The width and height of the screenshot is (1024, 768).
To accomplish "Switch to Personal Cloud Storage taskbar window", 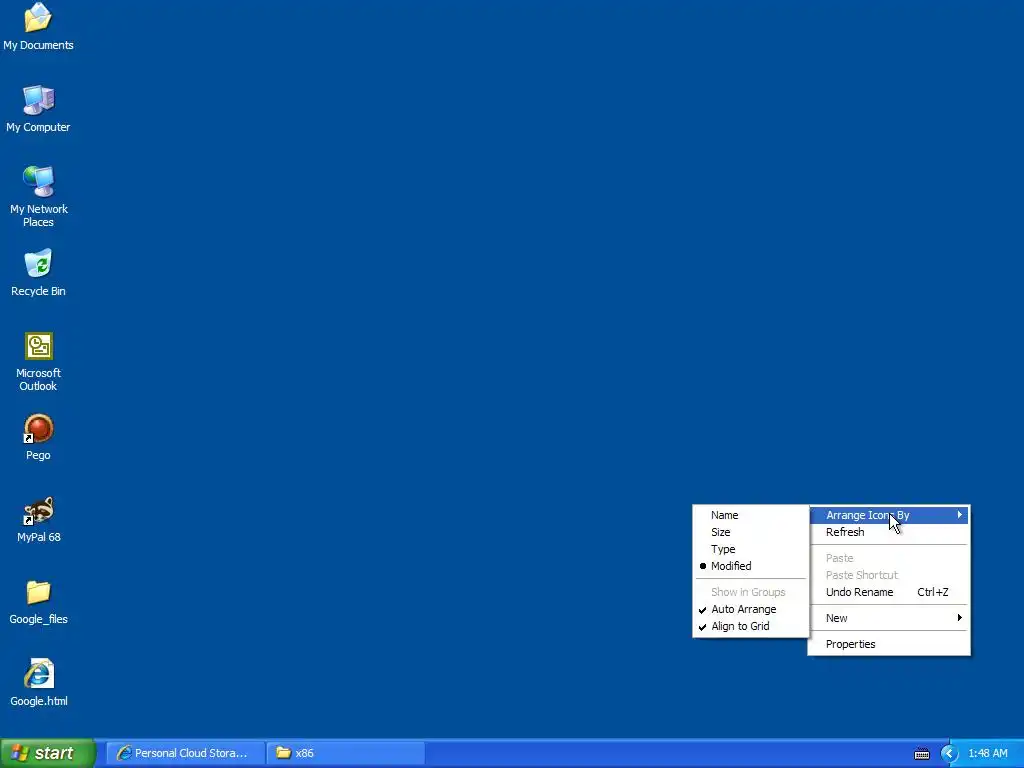I will 185,753.
